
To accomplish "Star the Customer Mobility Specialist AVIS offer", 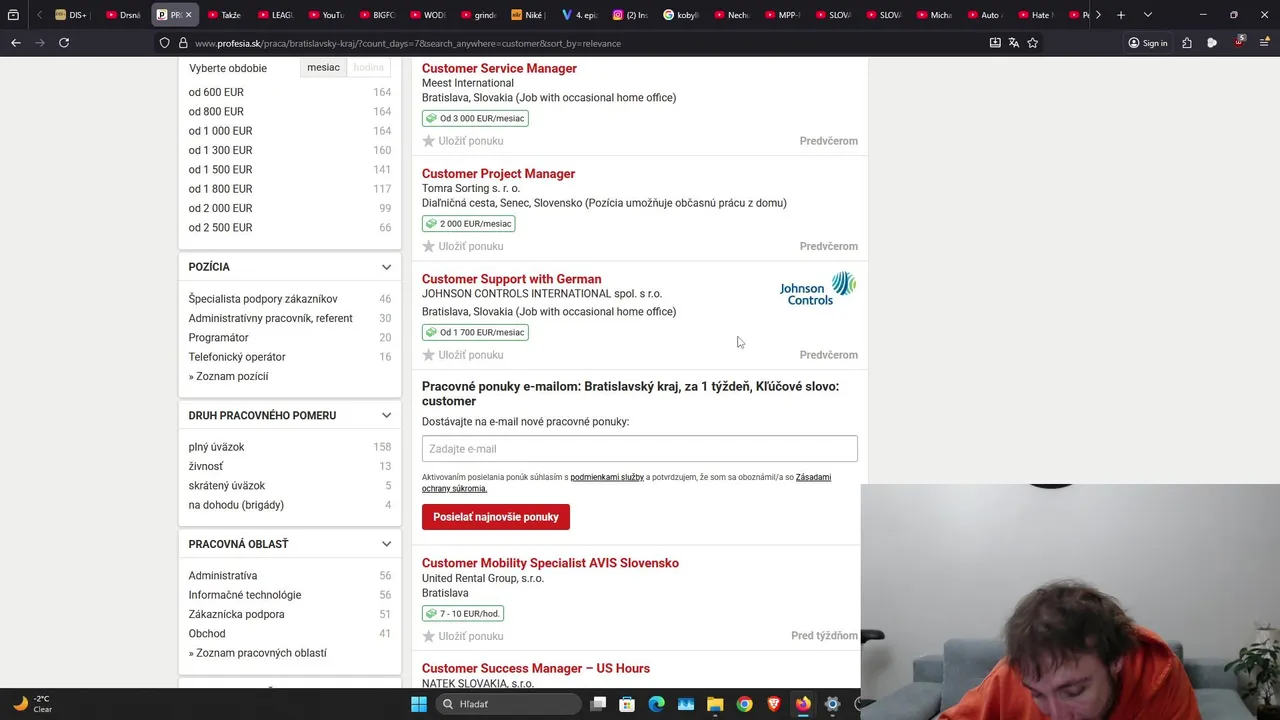I will tap(429, 636).
